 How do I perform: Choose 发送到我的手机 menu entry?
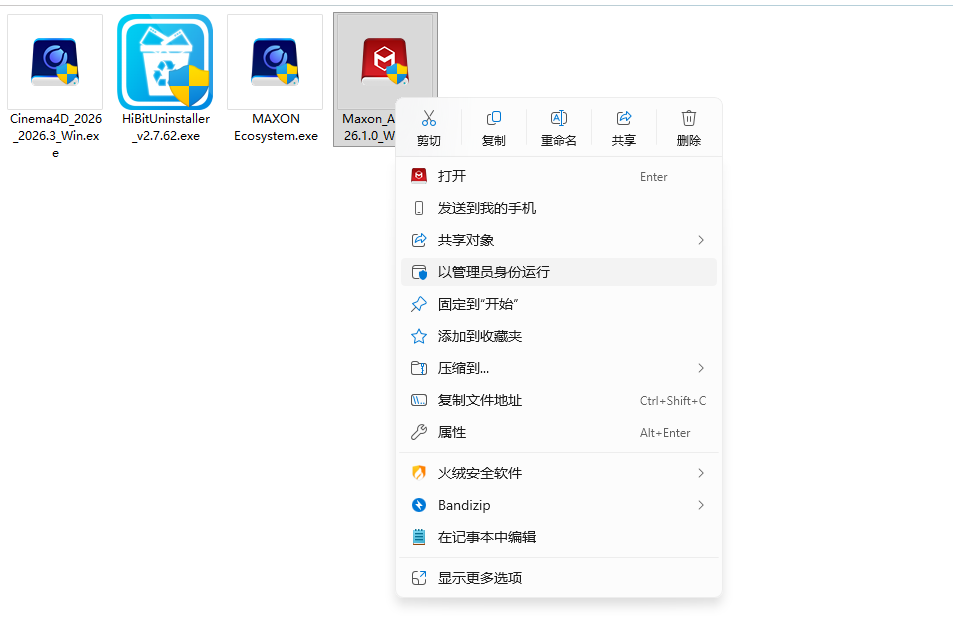pyautogui.click(x=559, y=208)
